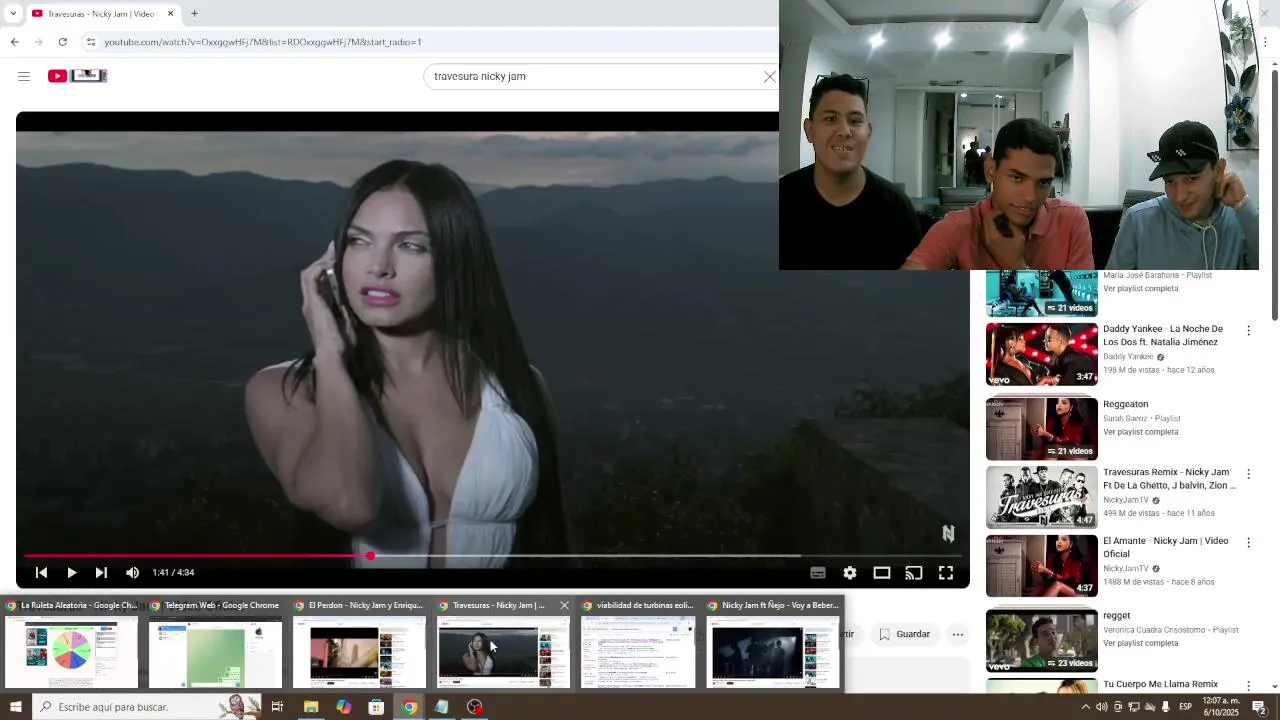
Task: Enter fullscreen mode
Action: (946, 573)
